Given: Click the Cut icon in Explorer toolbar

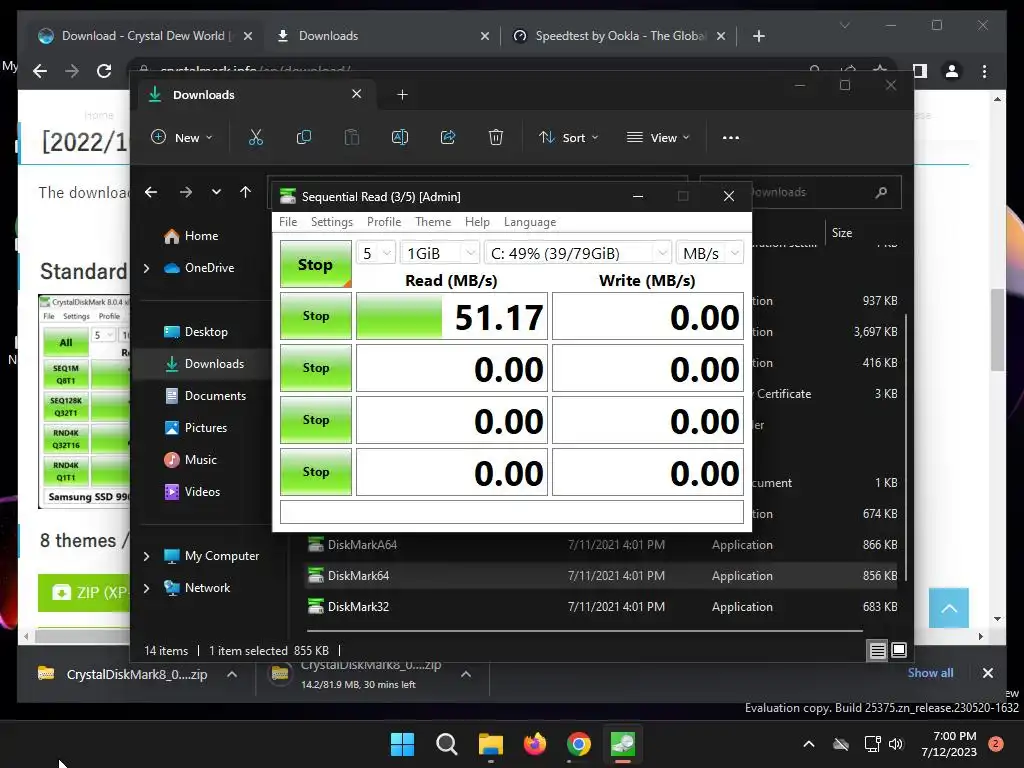Looking at the screenshot, I should (x=255, y=138).
